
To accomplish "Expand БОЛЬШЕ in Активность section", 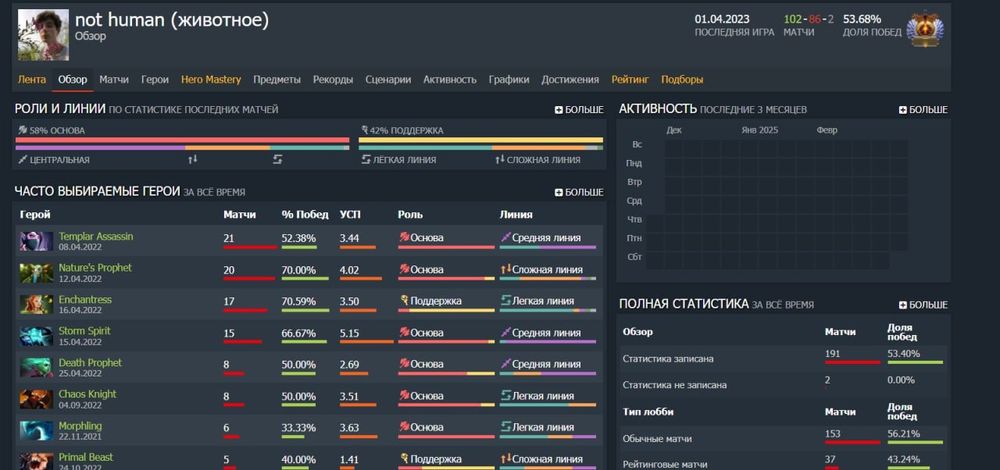I will point(923,110).
